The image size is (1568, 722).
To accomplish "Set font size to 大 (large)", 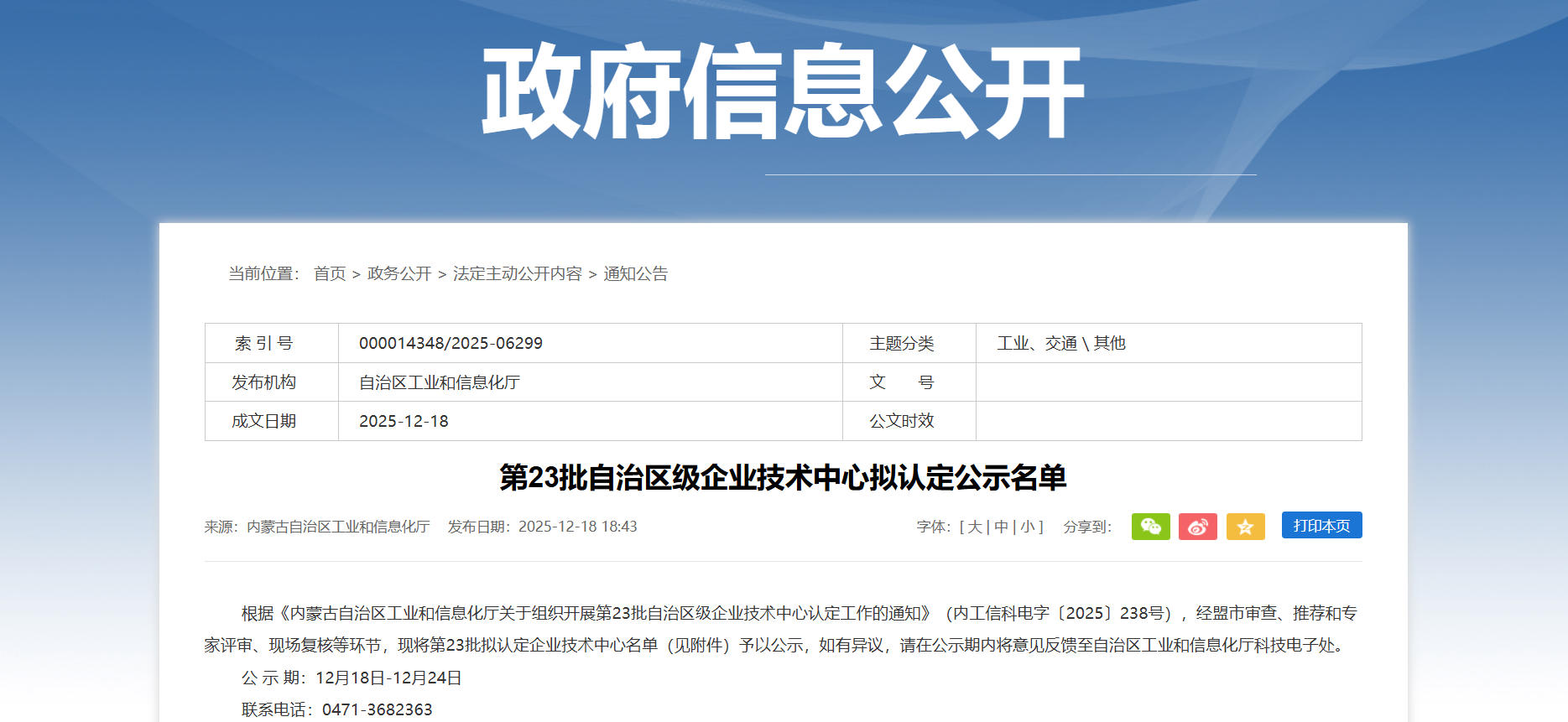I will click(x=975, y=527).
